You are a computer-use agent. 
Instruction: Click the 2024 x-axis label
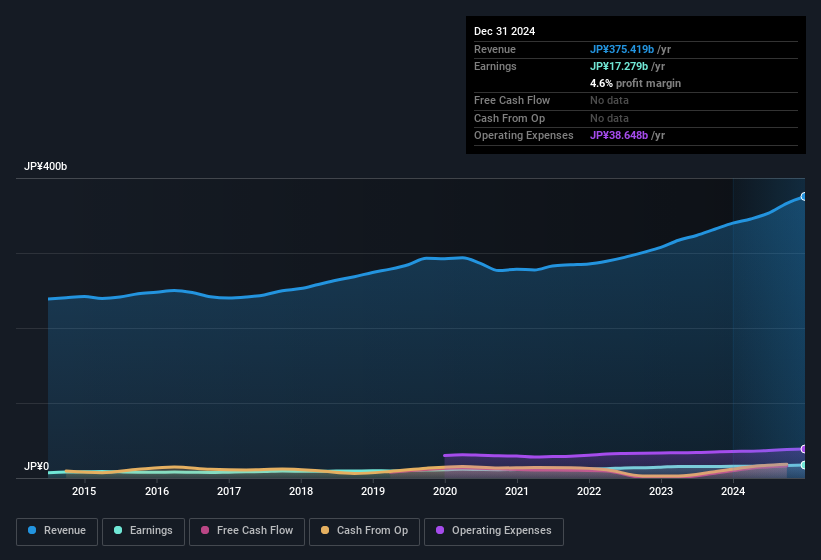click(x=733, y=491)
